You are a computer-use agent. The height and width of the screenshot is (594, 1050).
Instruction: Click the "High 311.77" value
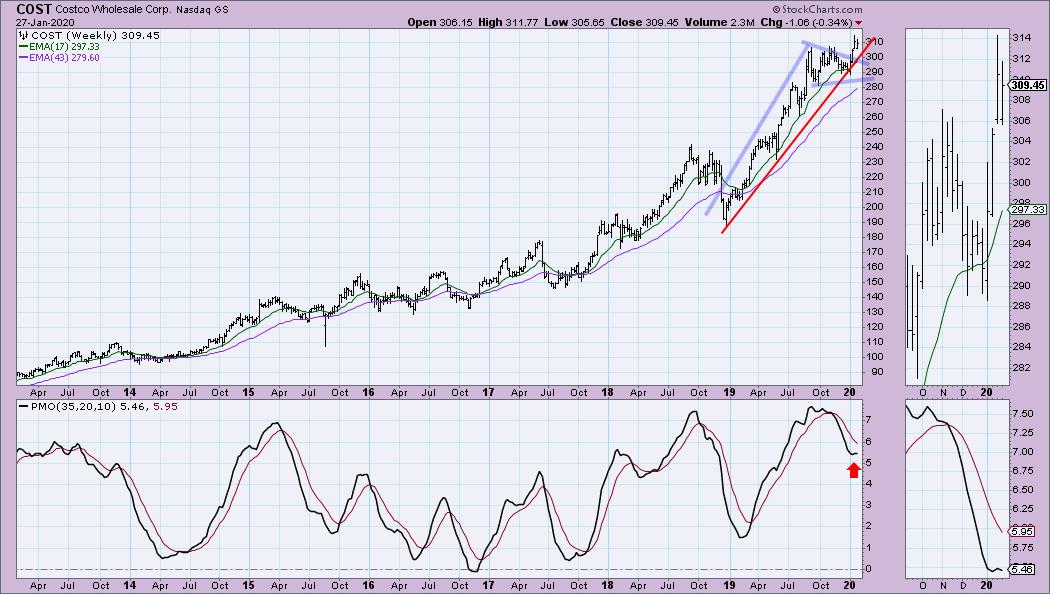tap(508, 22)
